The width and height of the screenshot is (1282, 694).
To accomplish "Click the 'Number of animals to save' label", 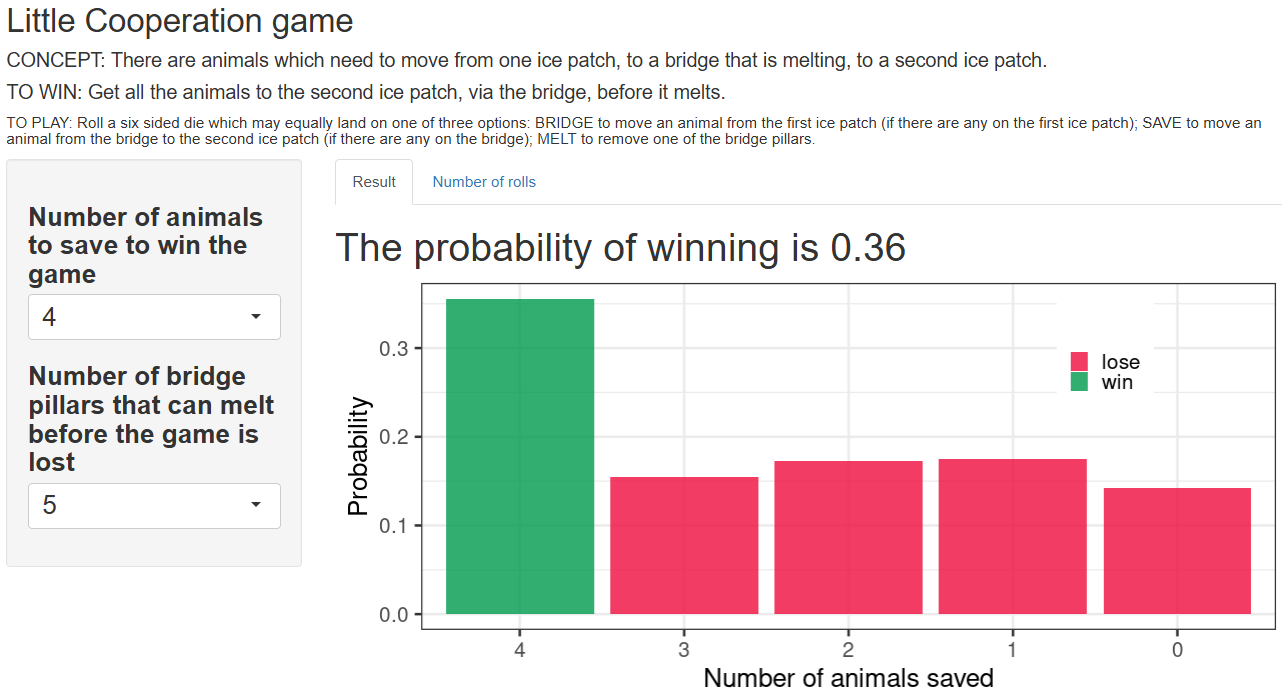I will (x=146, y=246).
